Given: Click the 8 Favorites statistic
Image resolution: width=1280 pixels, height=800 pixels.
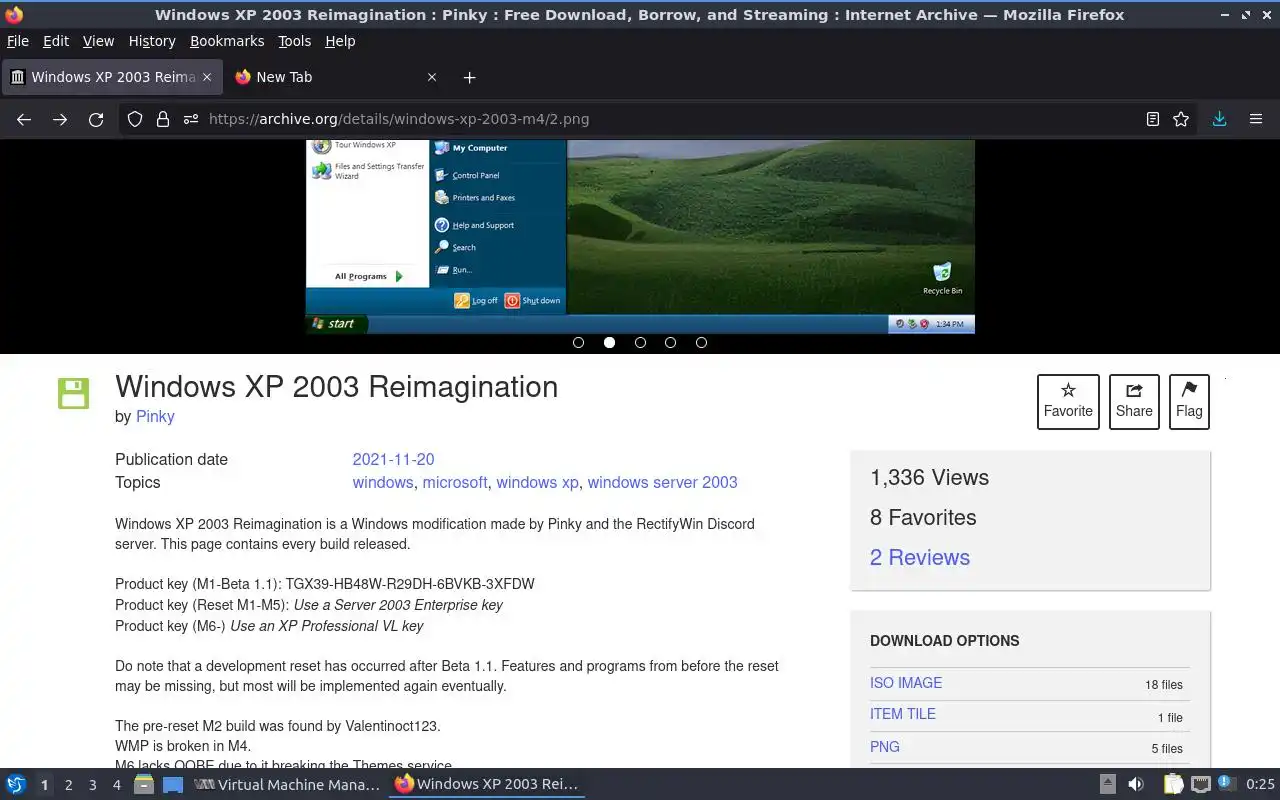Looking at the screenshot, I should coord(923,517).
